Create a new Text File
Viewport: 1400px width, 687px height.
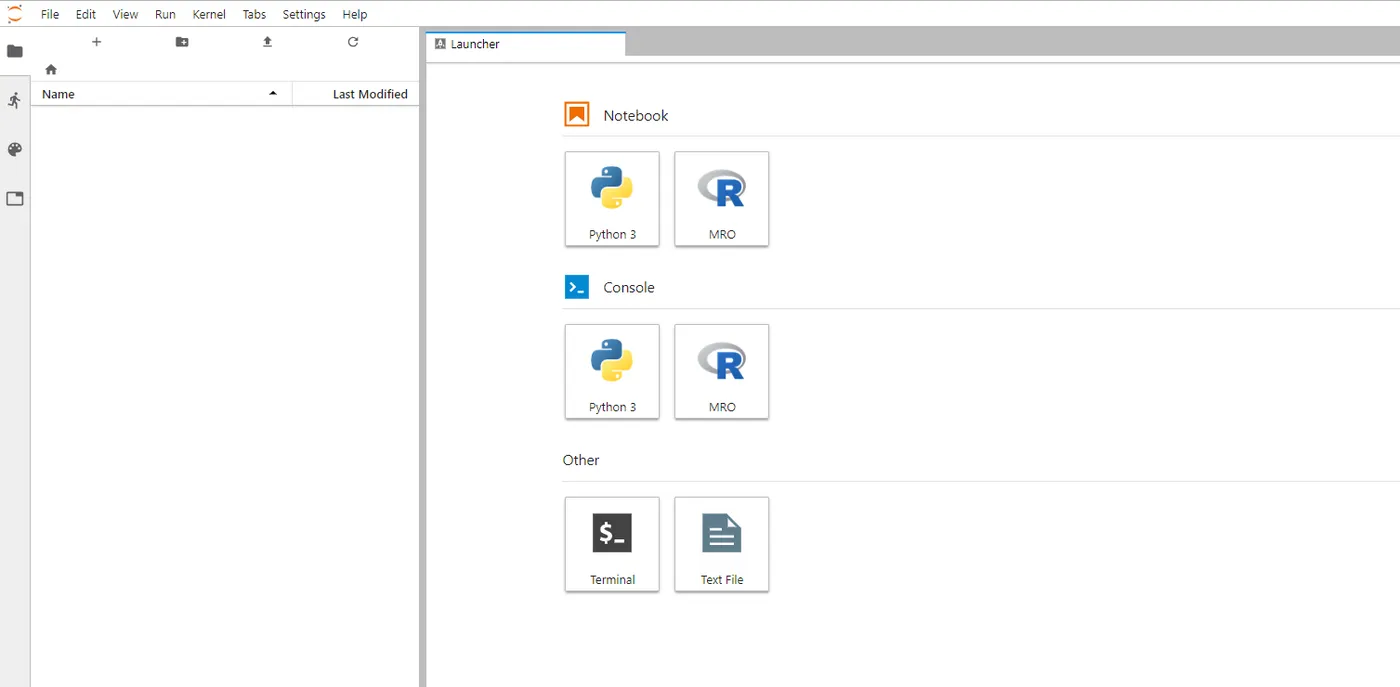coord(722,545)
